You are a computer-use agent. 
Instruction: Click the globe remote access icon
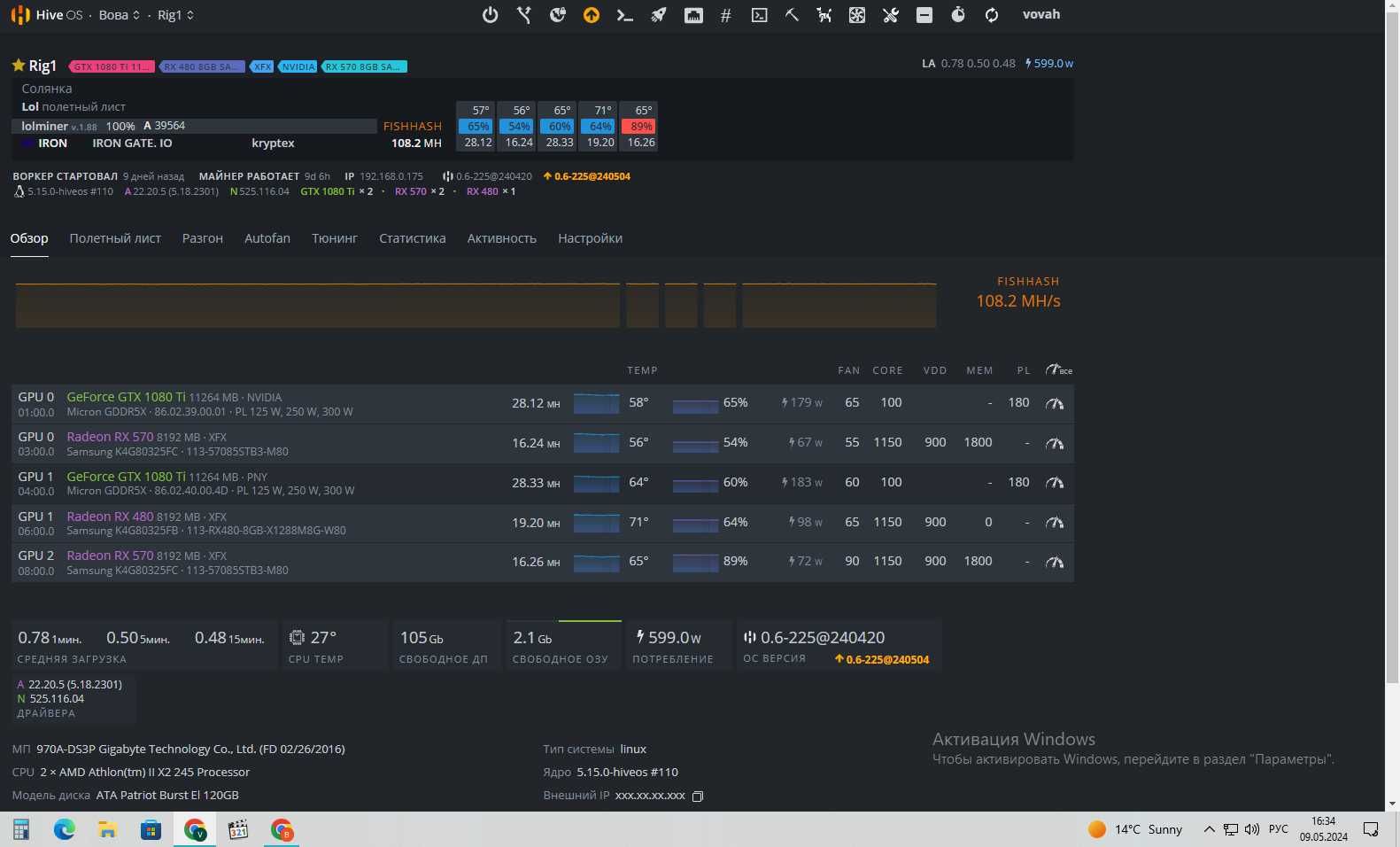[558, 15]
